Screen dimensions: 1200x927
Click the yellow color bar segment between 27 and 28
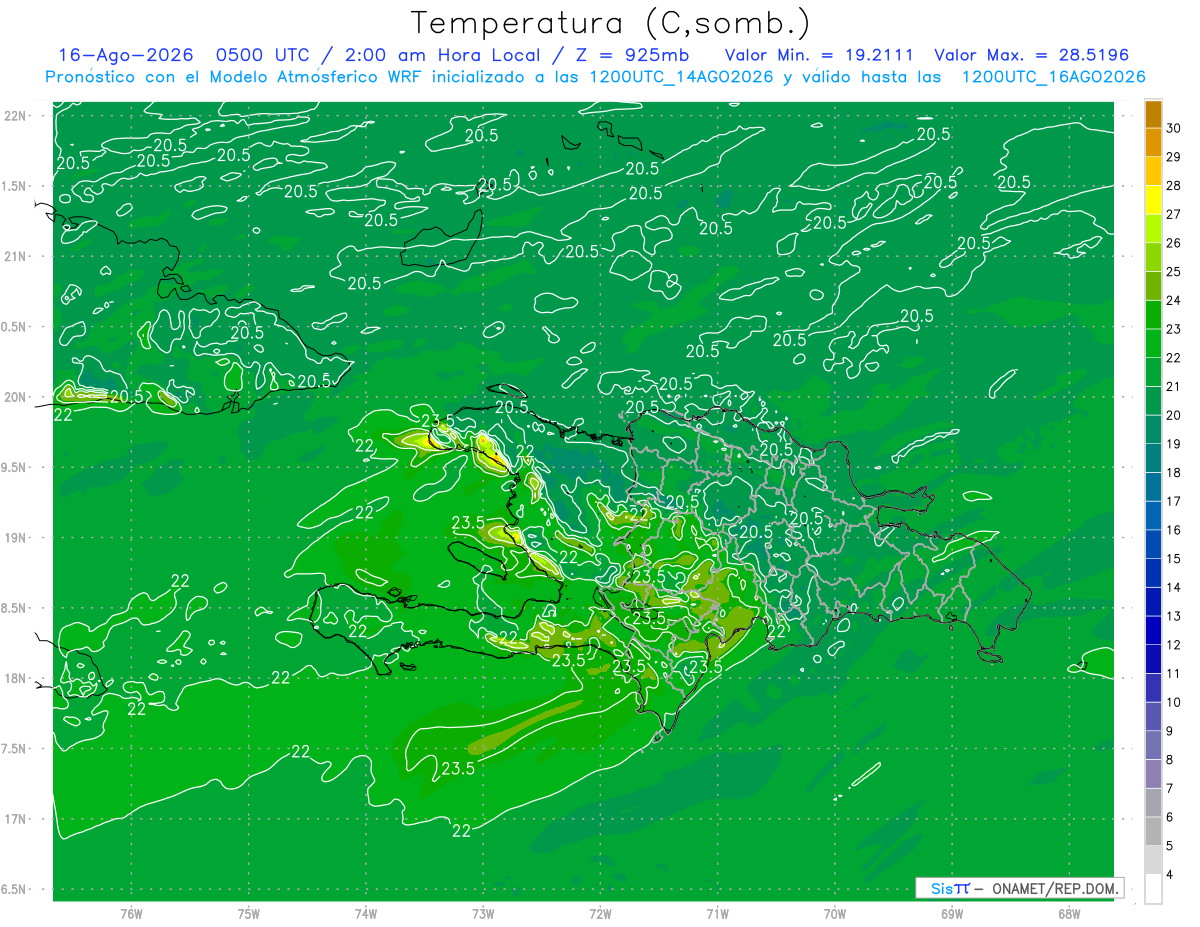pos(1153,199)
